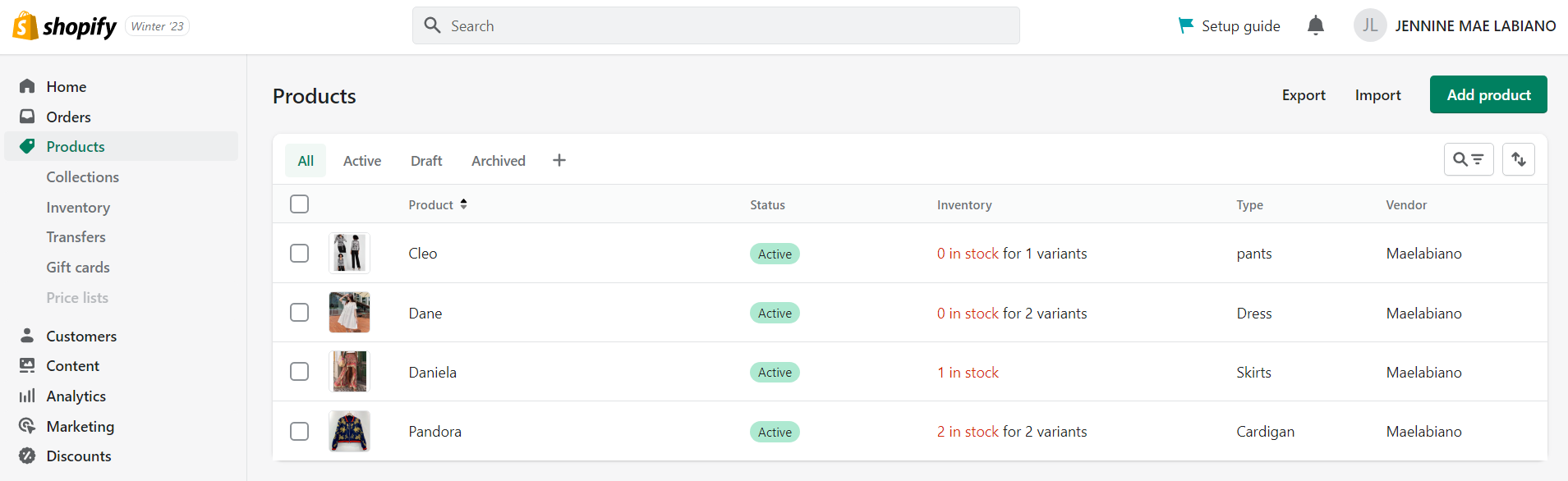The width and height of the screenshot is (1568, 481).
Task: Toggle the select all products checkbox
Action: coord(300,204)
